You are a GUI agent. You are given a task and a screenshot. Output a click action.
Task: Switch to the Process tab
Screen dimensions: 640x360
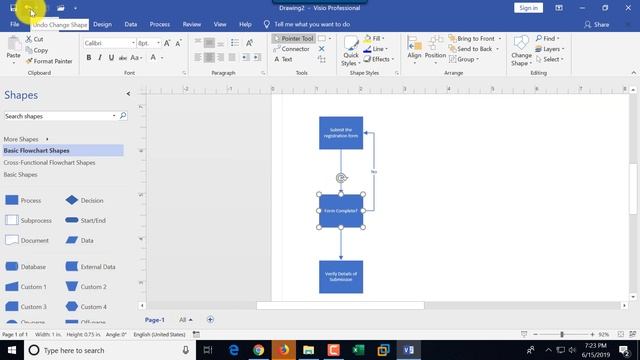(160, 24)
